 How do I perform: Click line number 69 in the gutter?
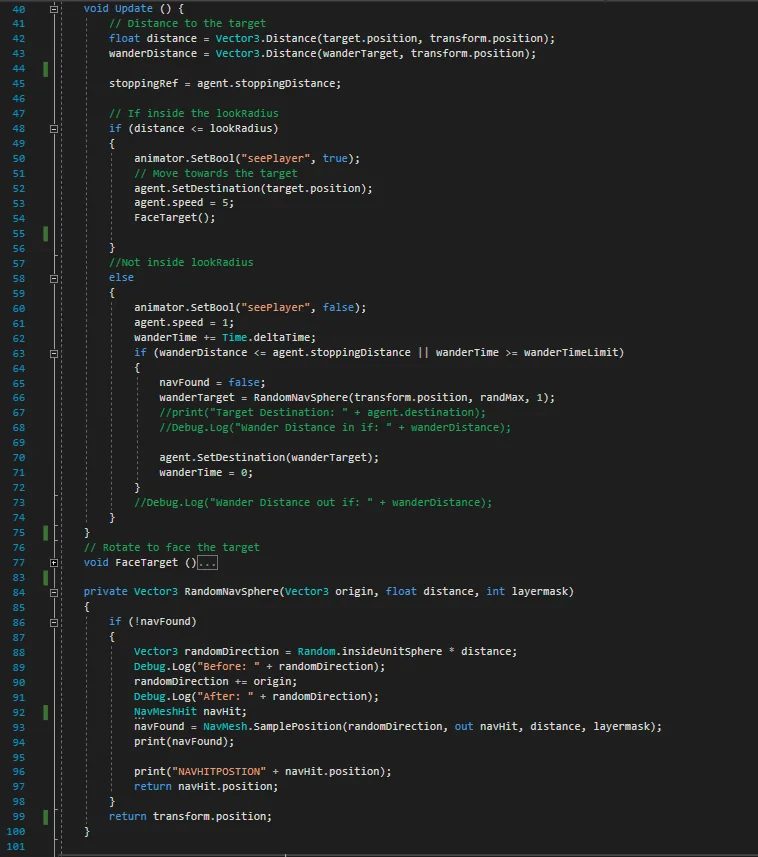pyautogui.click(x=19, y=443)
